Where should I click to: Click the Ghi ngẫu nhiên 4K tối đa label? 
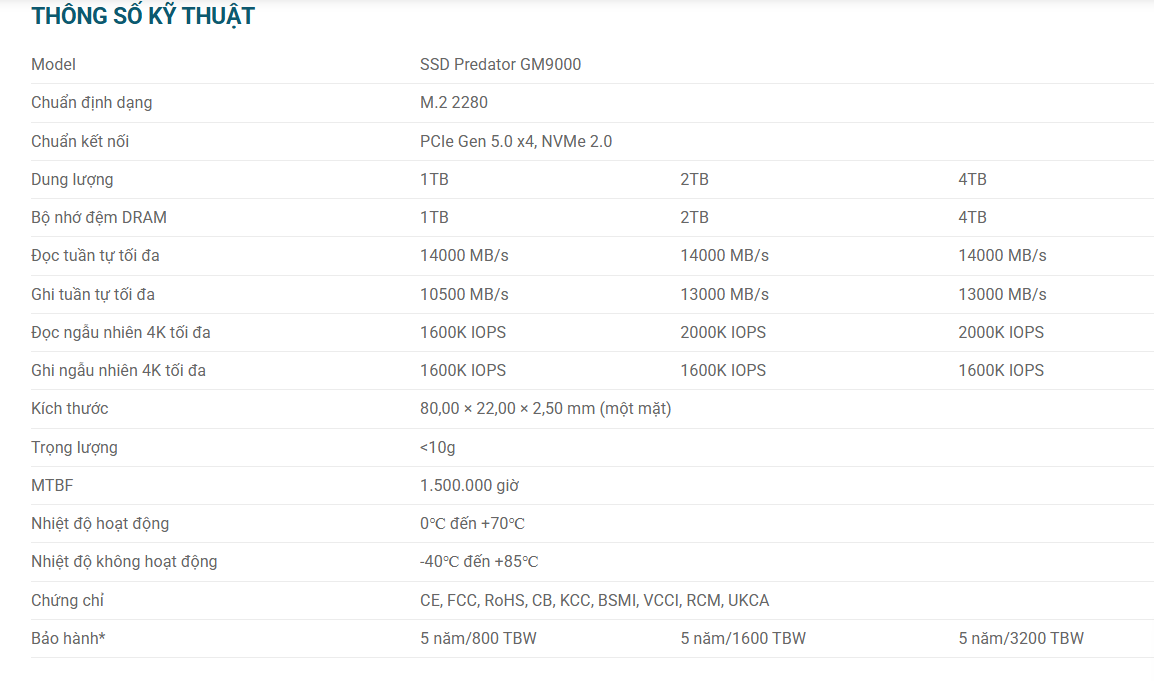coord(118,370)
